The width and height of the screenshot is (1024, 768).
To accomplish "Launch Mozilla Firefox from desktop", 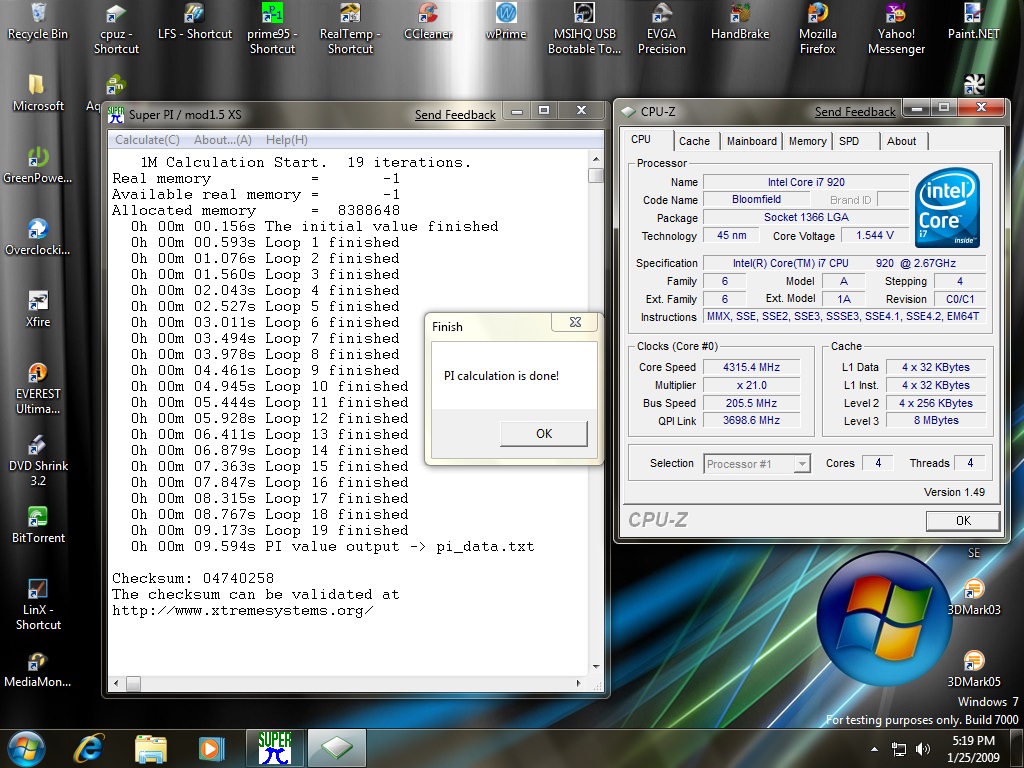I will tap(818, 29).
